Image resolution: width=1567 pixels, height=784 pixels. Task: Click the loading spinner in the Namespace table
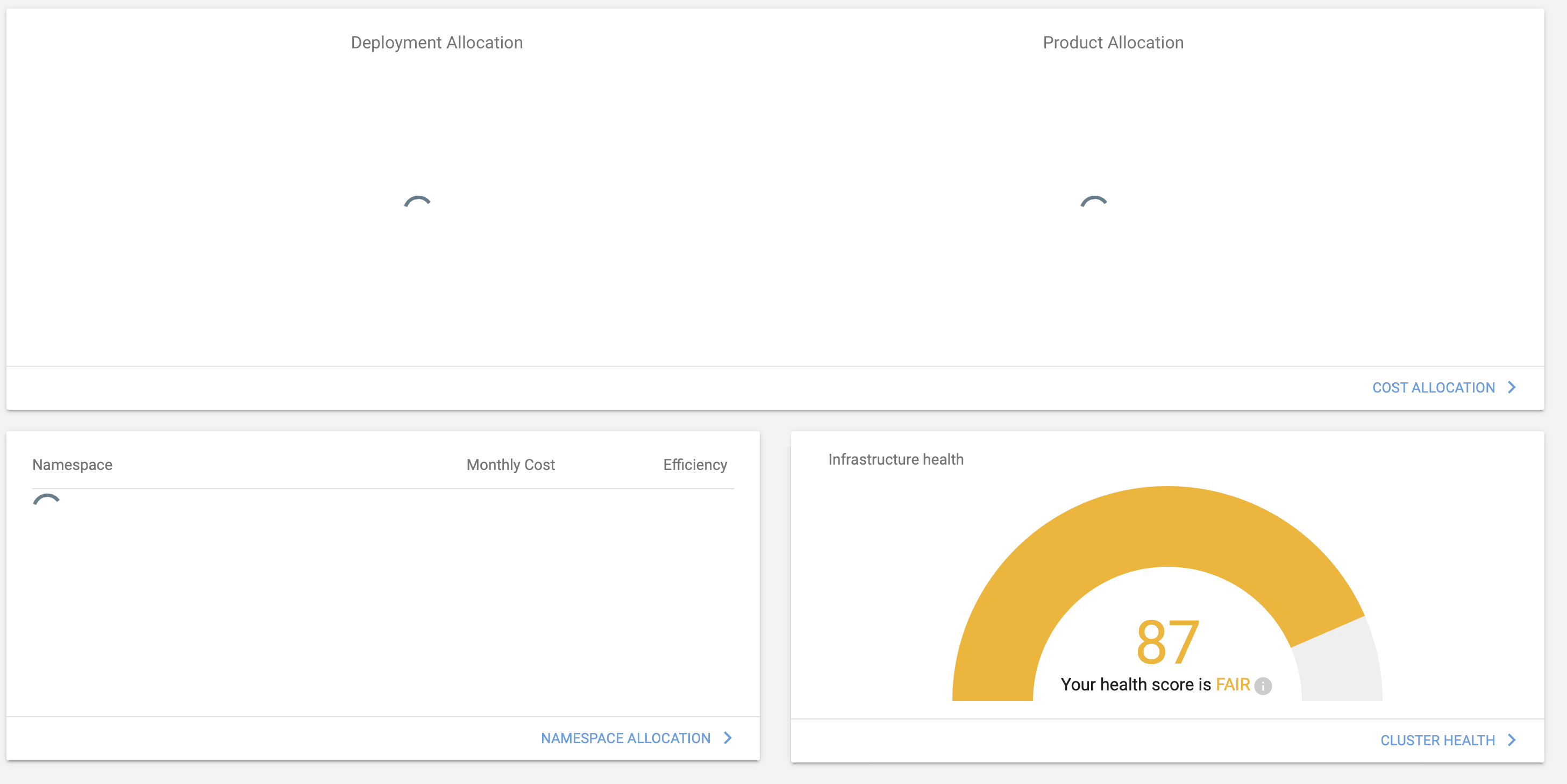click(x=46, y=502)
